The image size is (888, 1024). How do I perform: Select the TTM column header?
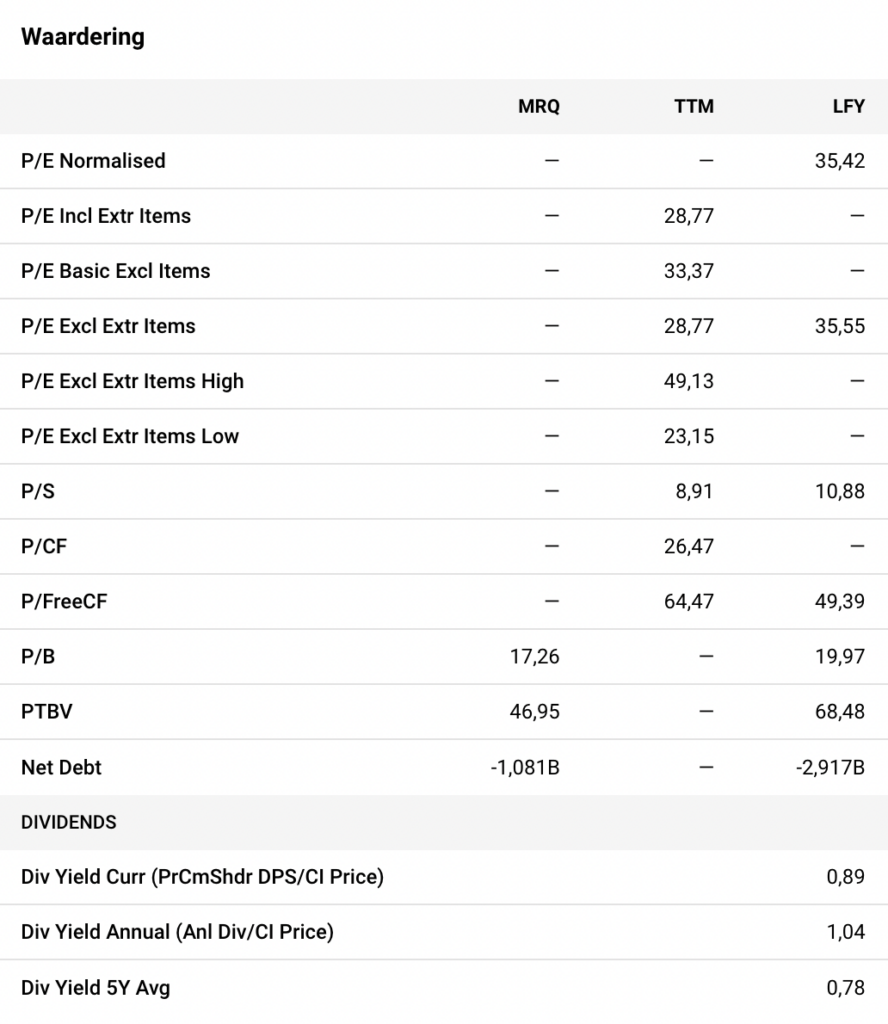pyautogui.click(x=694, y=106)
